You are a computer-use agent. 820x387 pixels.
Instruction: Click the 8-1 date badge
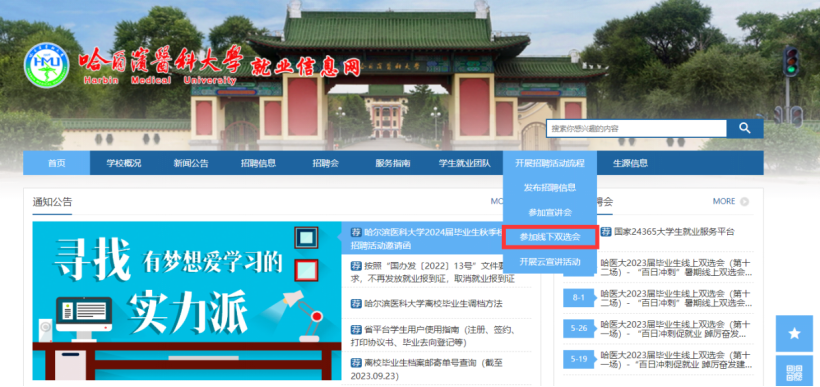[x=578, y=298]
